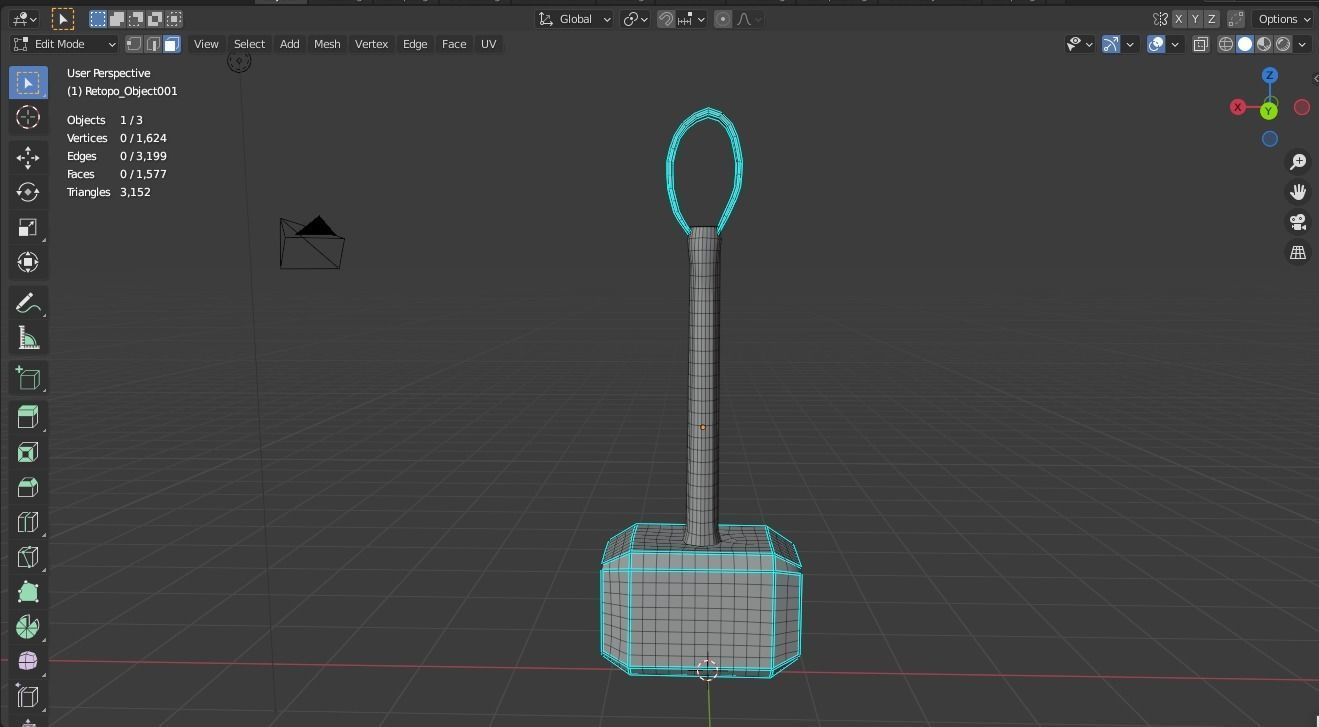Switch perspective/orthographic grid icon
This screenshot has width=1319, height=727.
pos(1298,252)
